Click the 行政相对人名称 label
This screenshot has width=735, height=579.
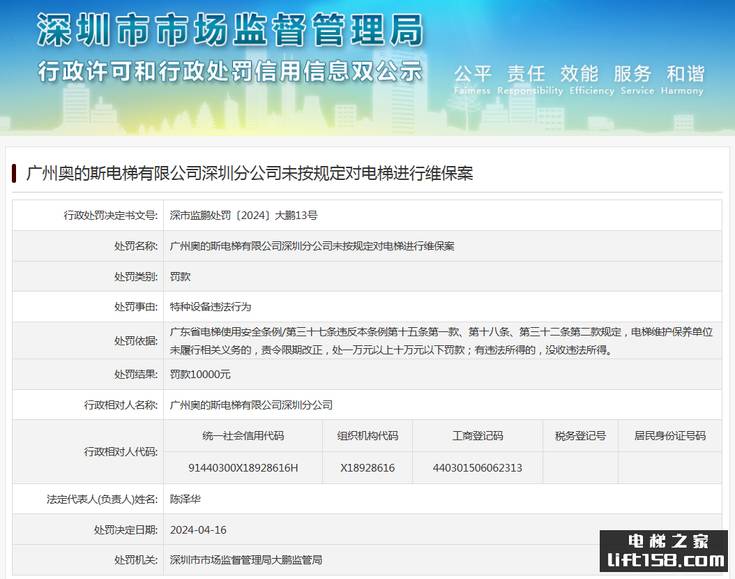[x=121, y=405]
